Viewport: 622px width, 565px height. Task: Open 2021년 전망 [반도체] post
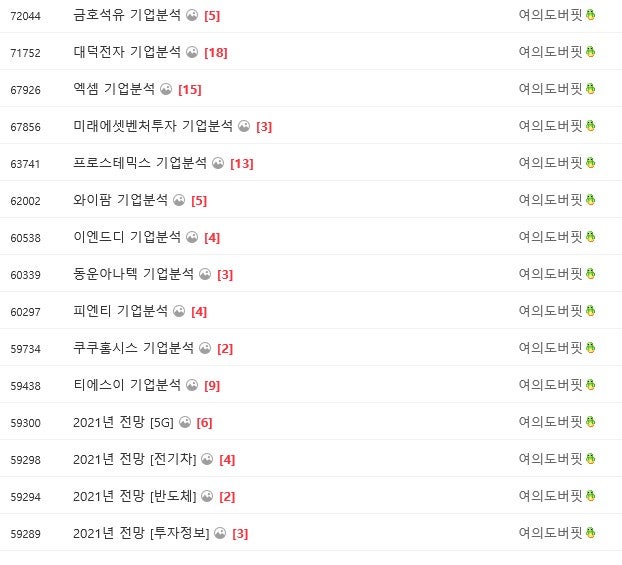(x=135, y=496)
